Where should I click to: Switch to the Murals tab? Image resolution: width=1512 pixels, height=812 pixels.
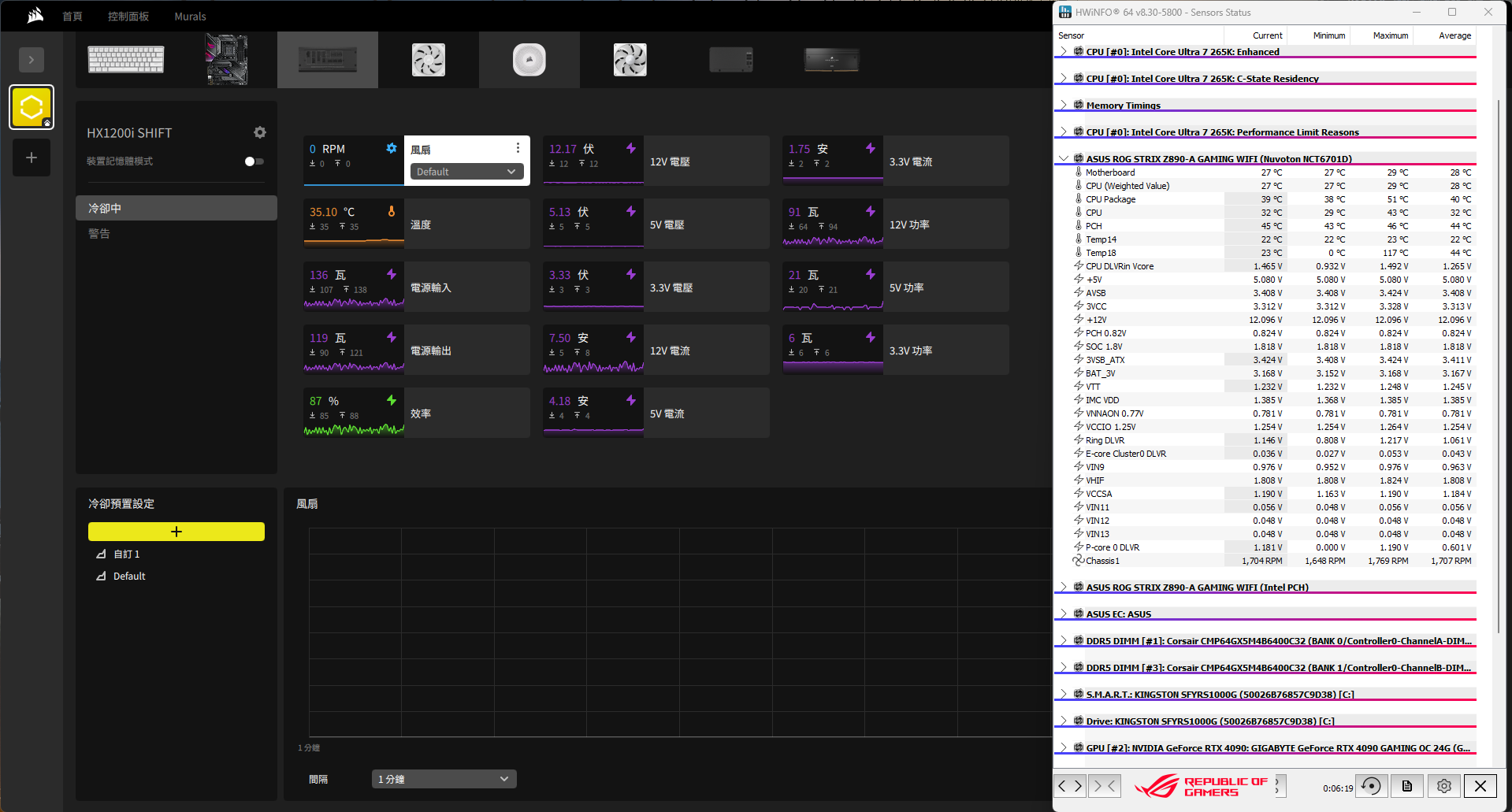(x=190, y=17)
